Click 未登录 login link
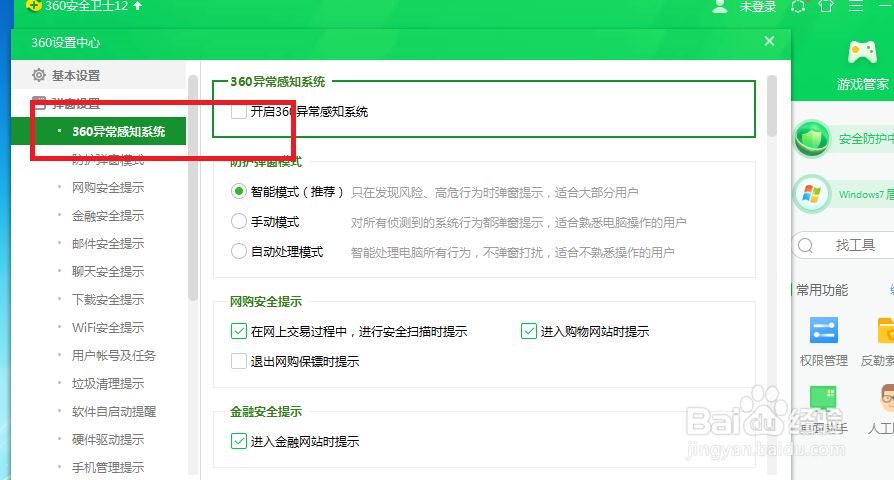 [x=758, y=7]
